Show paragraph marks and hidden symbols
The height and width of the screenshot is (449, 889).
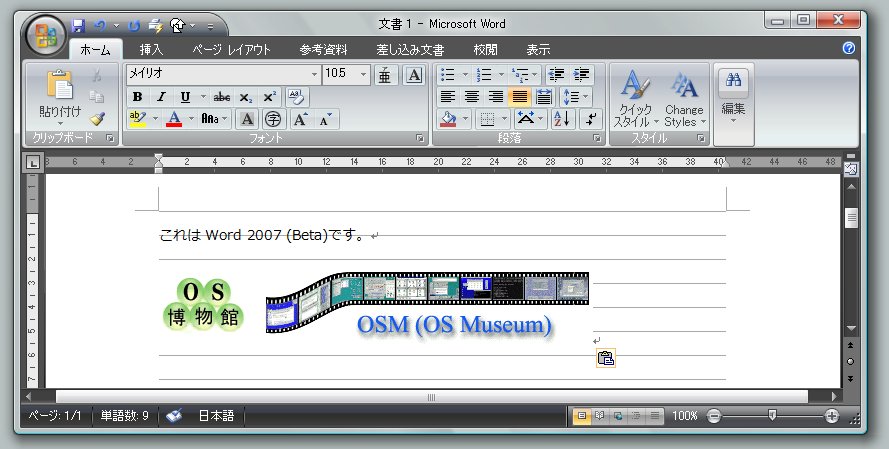[x=591, y=119]
